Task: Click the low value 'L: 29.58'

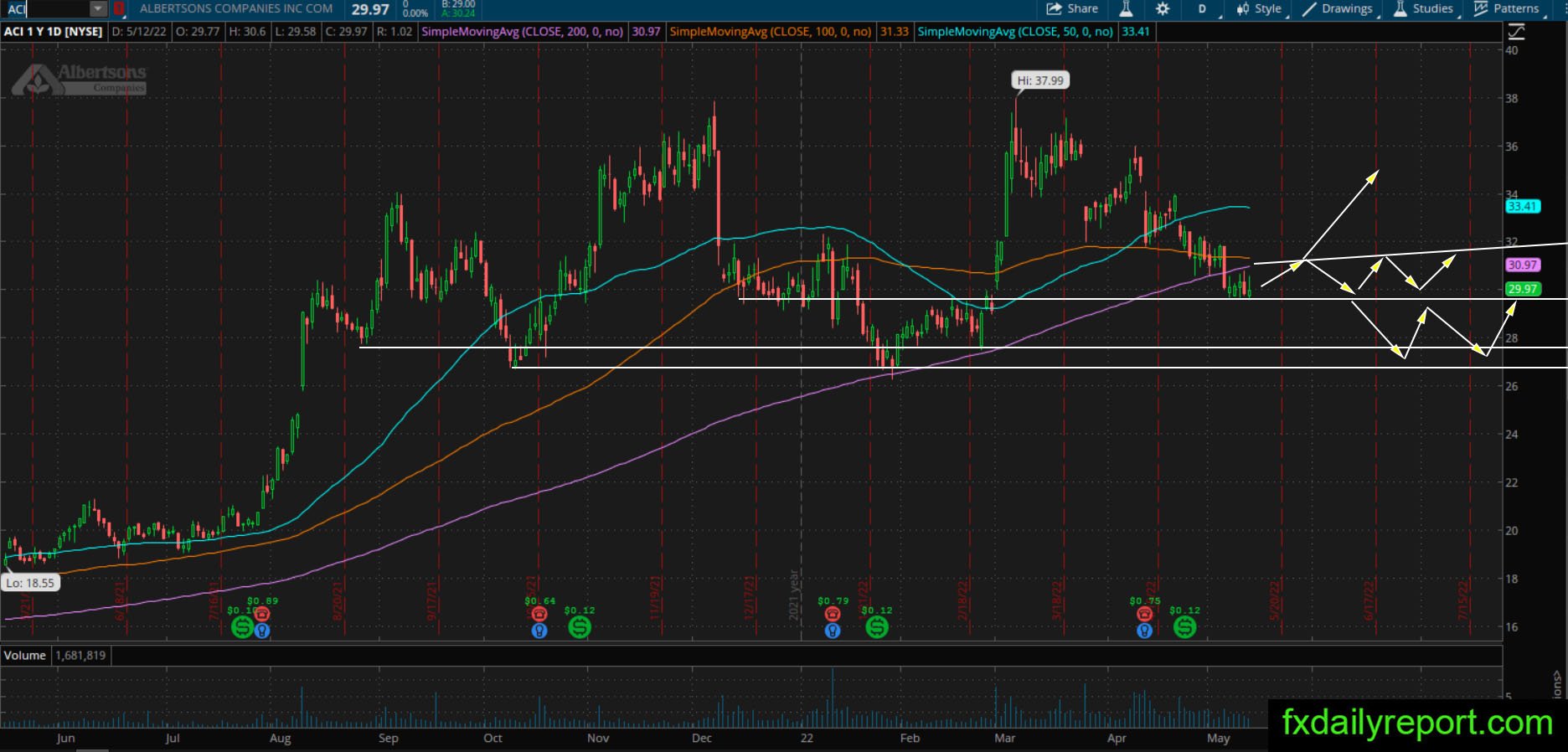Action: coord(297,32)
